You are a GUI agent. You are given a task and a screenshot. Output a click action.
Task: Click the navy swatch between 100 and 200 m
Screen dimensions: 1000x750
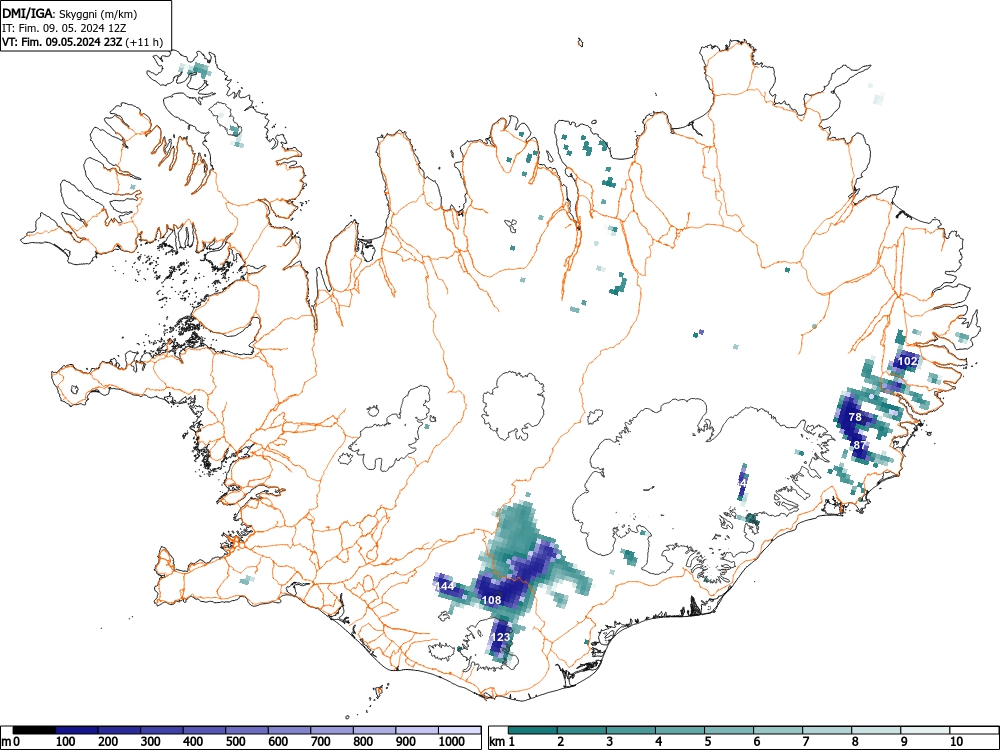click(77, 730)
